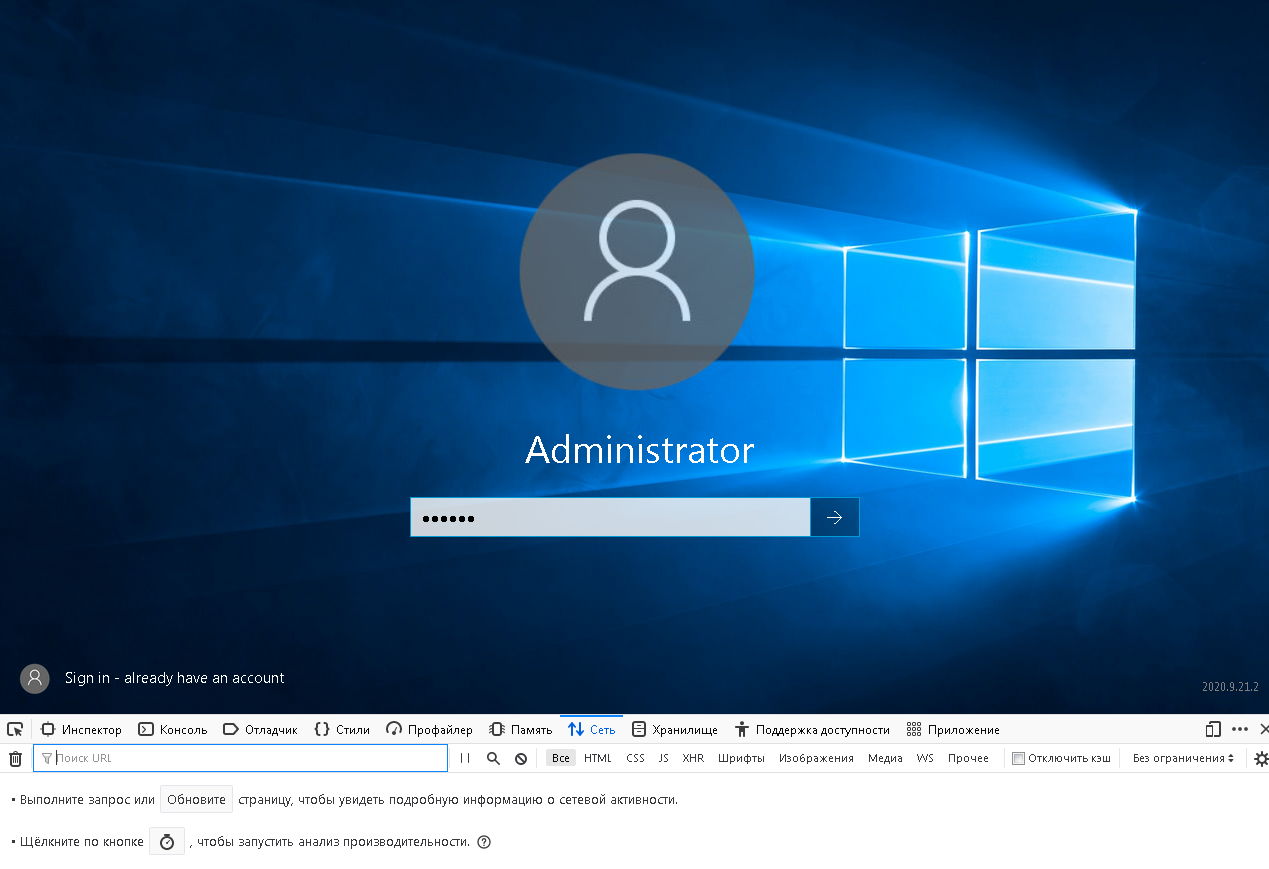This screenshot has height=869, width=1269.
Task: Focus the Поиск URL filter field
Action: 240,758
